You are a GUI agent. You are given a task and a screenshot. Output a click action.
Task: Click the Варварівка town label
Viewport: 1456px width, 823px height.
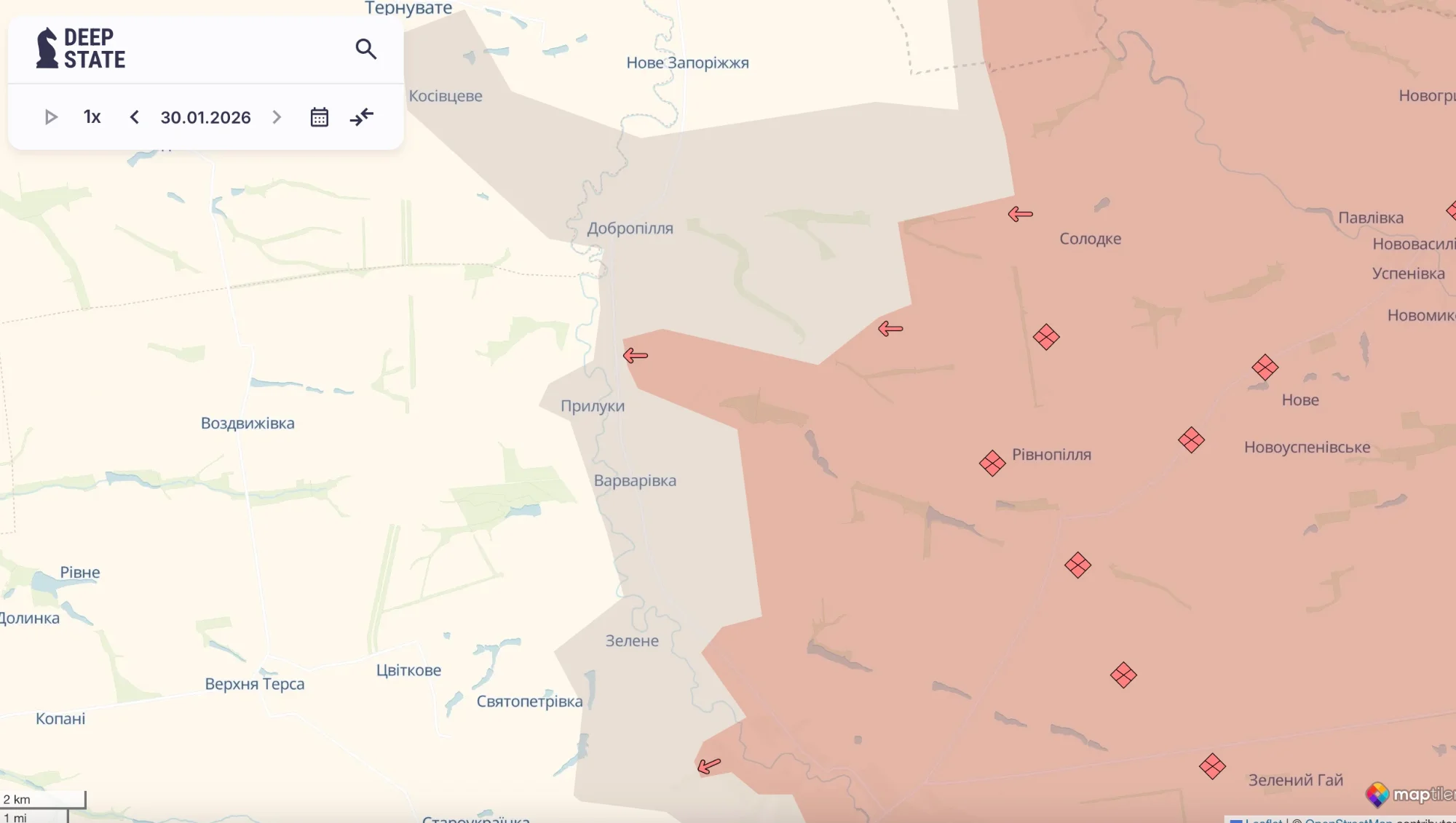635,481
